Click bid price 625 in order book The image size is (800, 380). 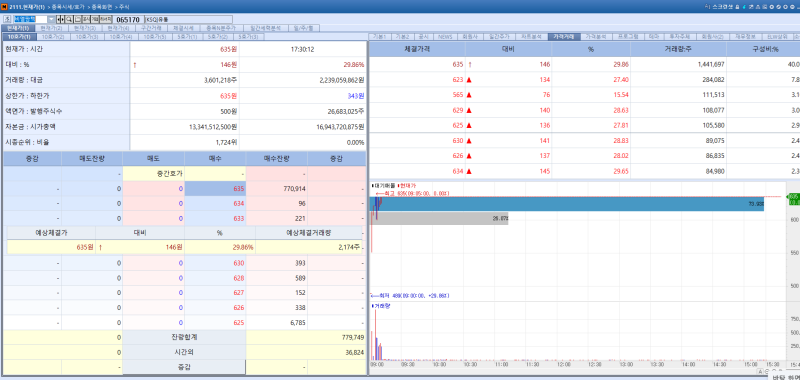coord(215,322)
